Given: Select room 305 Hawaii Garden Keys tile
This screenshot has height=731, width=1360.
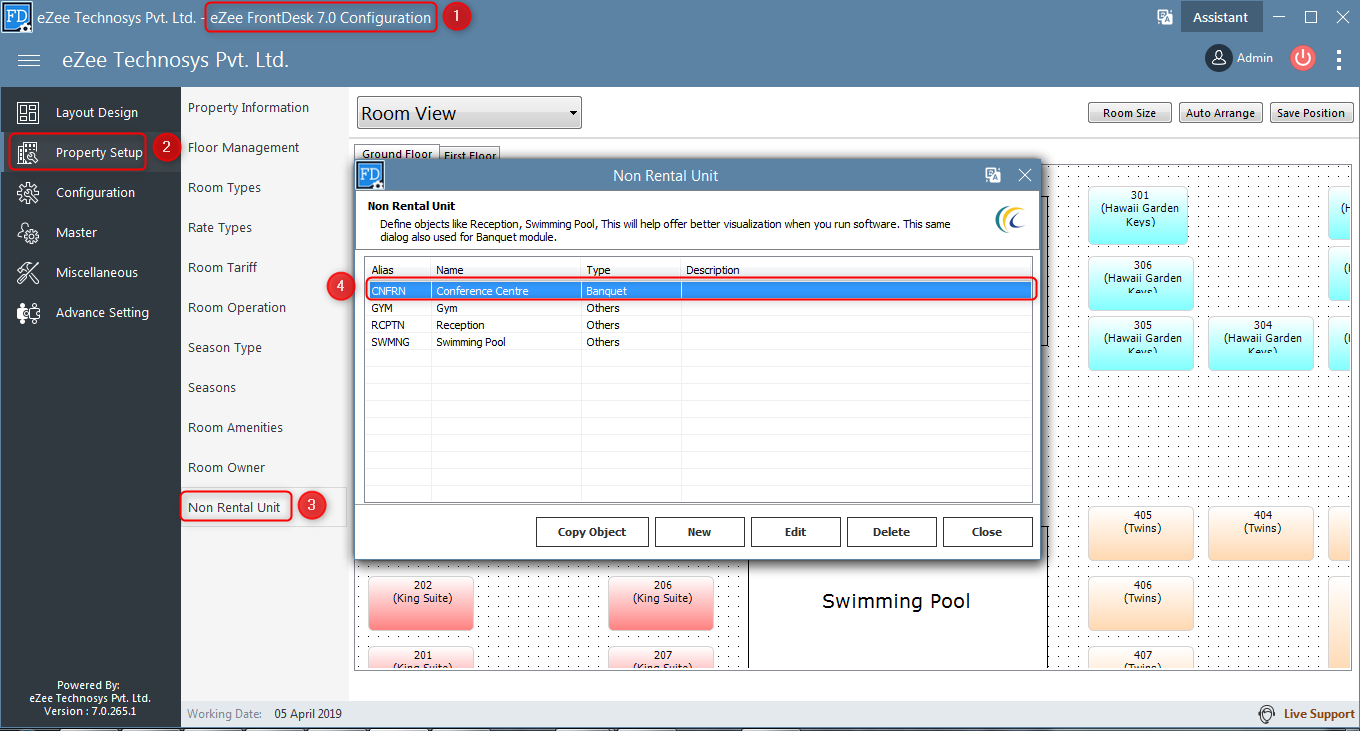Looking at the screenshot, I should (x=1141, y=344).
